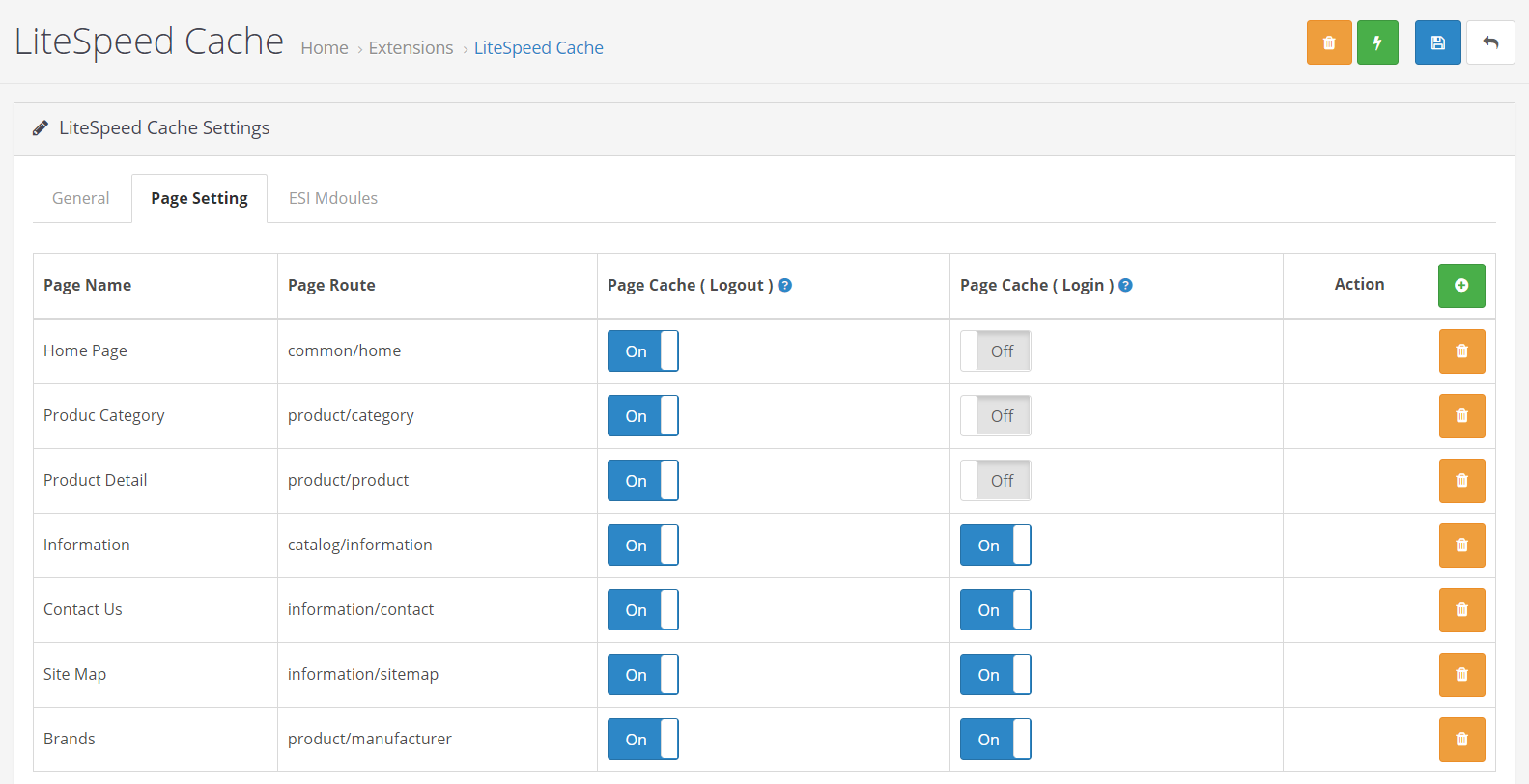The height and width of the screenshot is (784, 1529).
Task: Open the ESI Mdoules tab
Action: (x=333, y=198)
